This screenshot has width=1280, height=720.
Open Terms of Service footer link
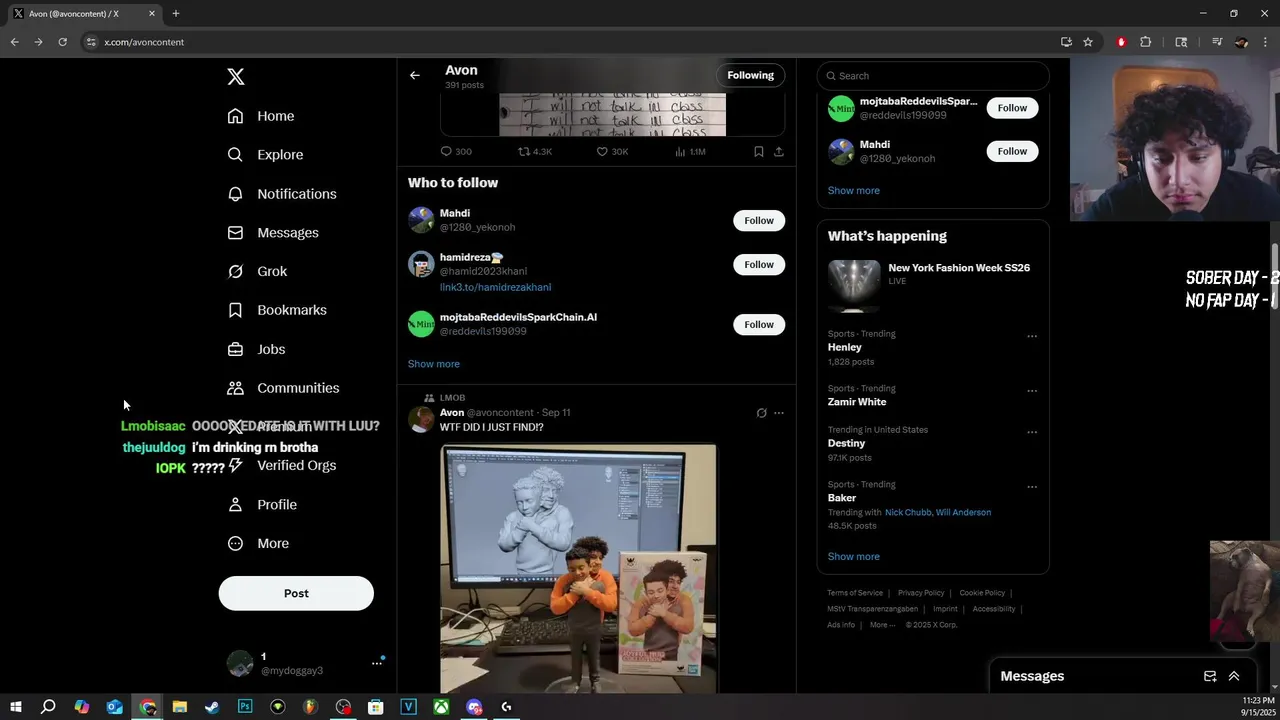[x=855, y=593]
